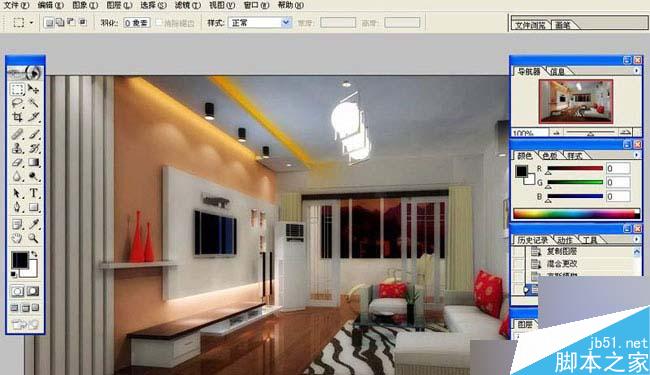Set Subtract from selection mode
650x375 pixels.
coord(71,22)
